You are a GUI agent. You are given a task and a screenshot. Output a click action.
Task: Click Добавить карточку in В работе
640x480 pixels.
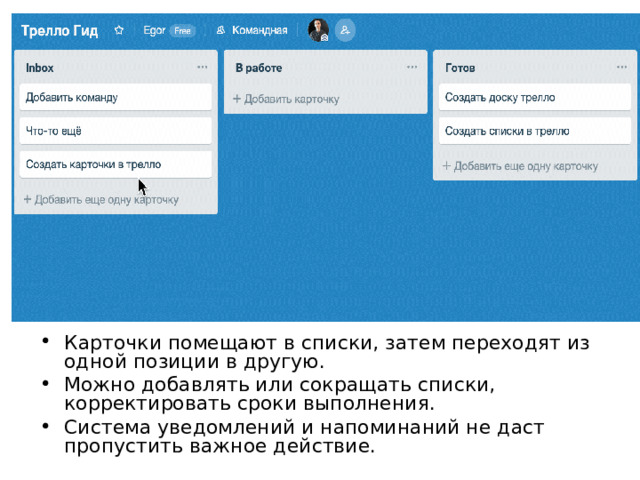pos(286,99)
